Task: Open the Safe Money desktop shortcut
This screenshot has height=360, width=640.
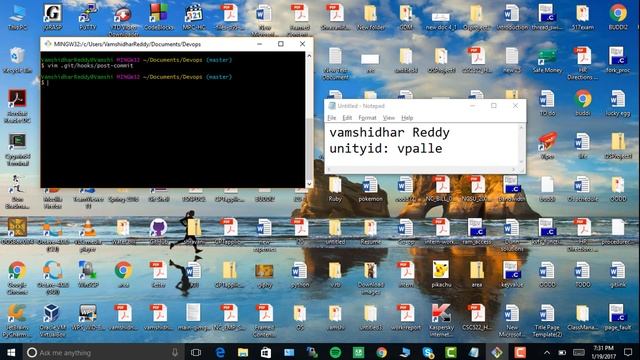Action: 547,60
